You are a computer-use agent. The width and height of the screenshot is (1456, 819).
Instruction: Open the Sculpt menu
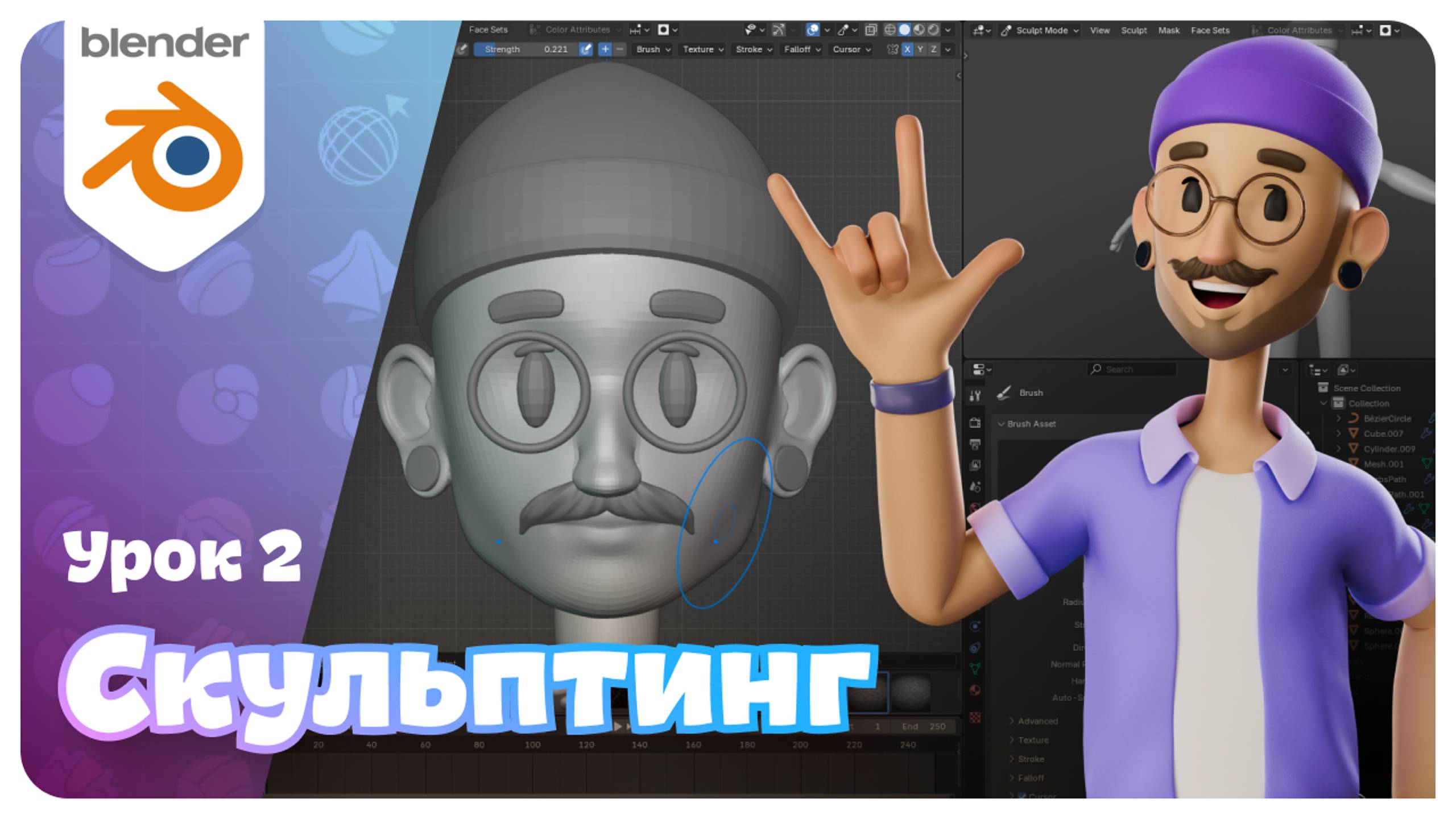click(1133, 30)
